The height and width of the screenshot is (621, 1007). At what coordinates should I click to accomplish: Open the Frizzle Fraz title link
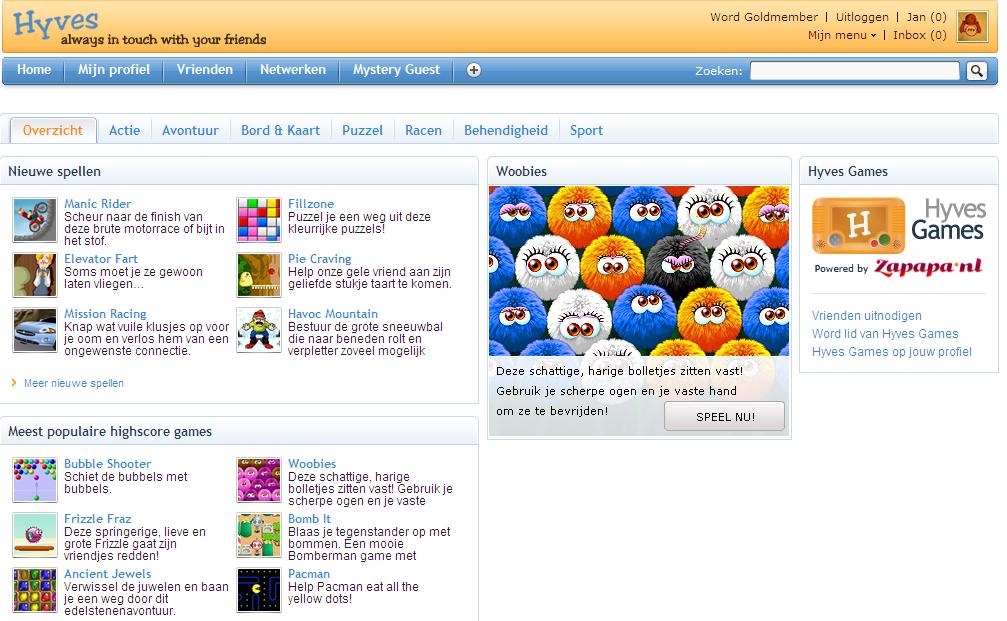pos(98,519)
